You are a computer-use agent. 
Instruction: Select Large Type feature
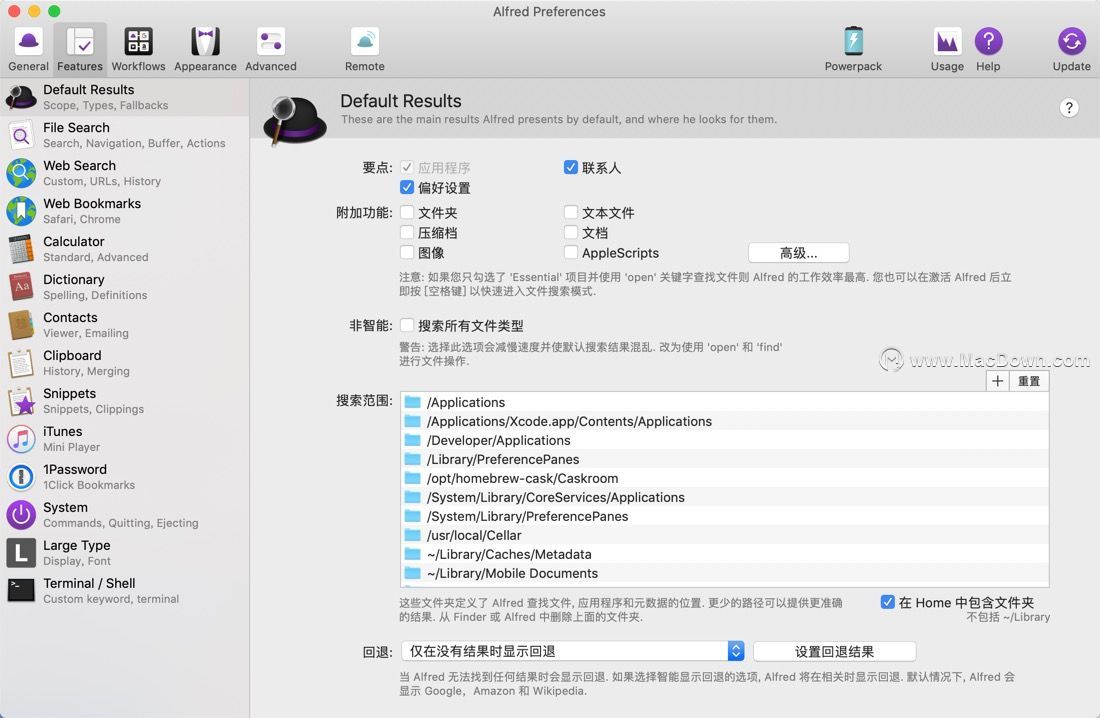[x=125, y=552]
